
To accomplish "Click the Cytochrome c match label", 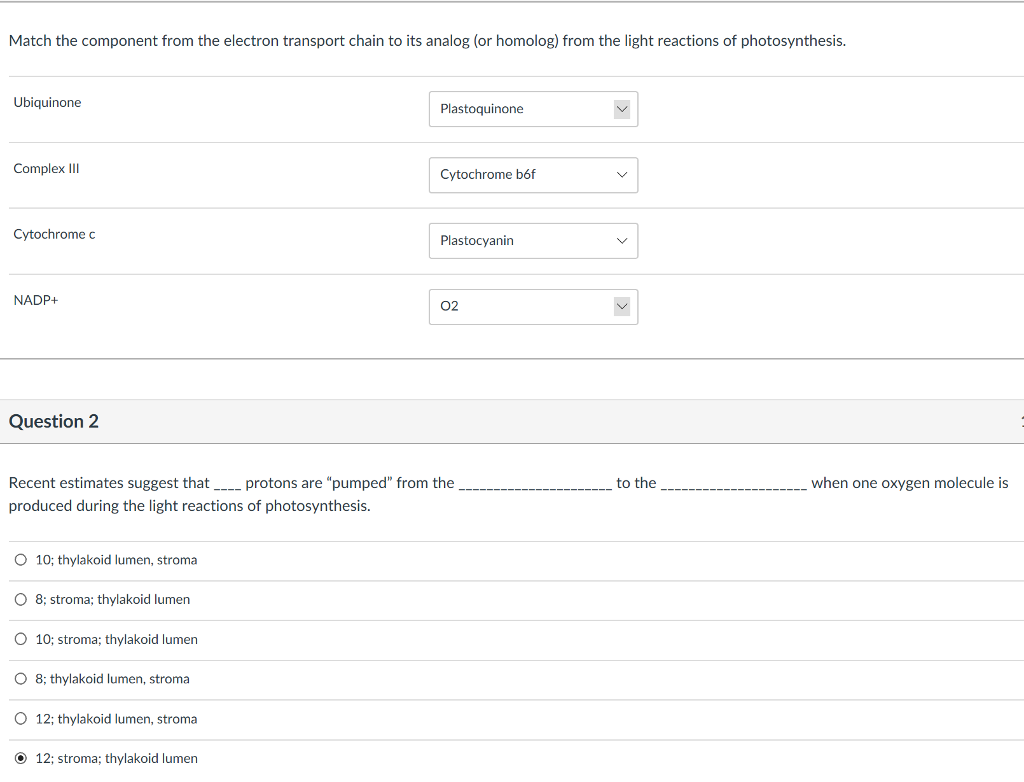I will (x=54, y=235).
